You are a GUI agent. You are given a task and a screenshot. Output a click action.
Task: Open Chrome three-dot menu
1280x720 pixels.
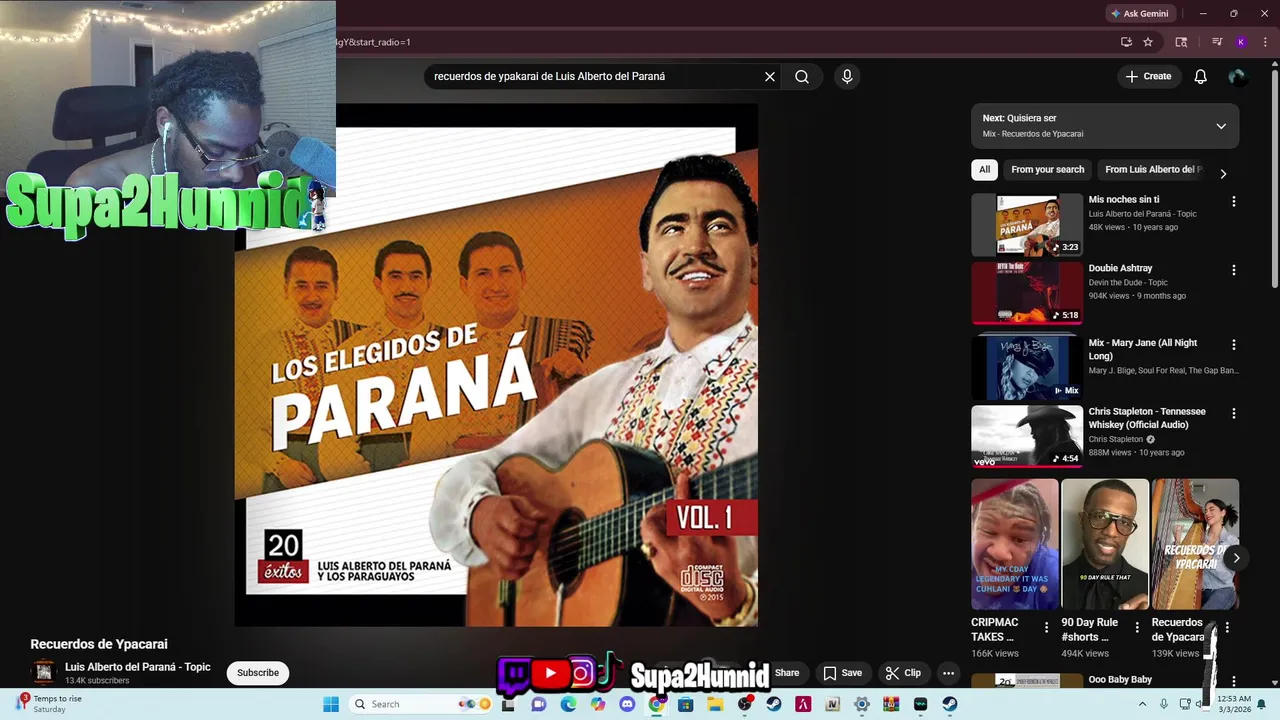pyautogui.click(x=1265, y=42)
